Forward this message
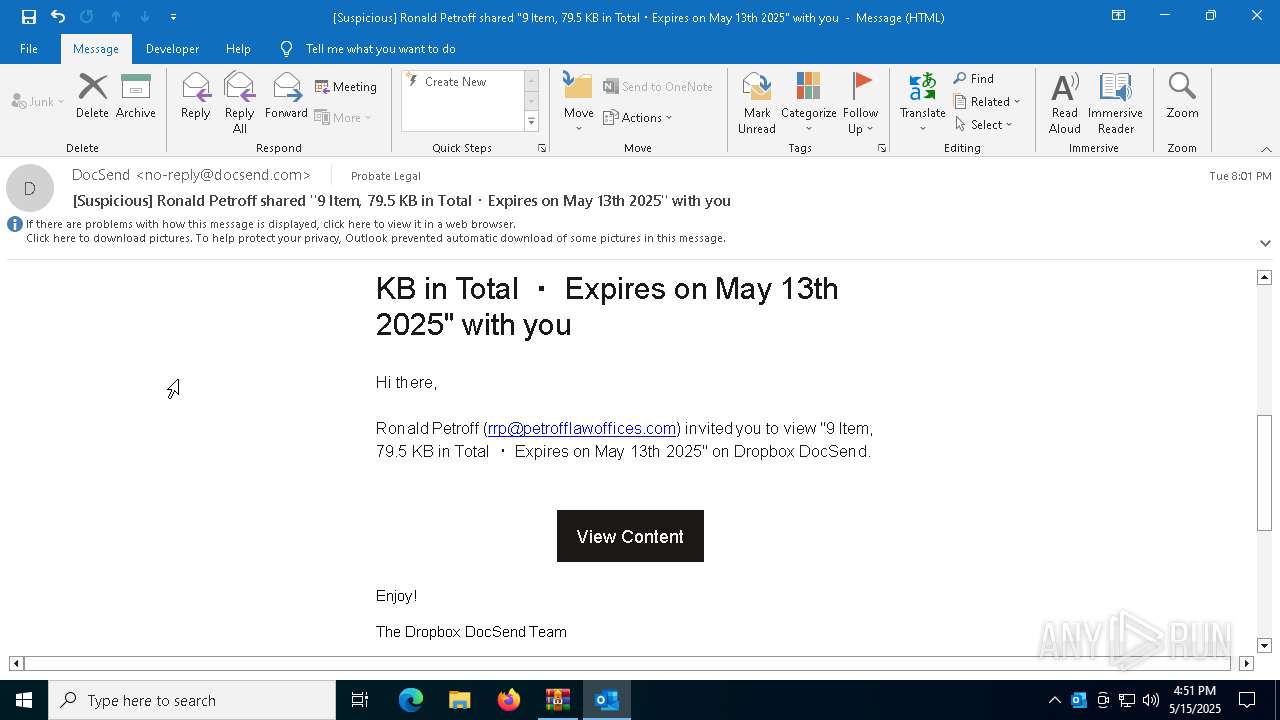Screen dimensions: 1280x720 click(x=287, y=96)
